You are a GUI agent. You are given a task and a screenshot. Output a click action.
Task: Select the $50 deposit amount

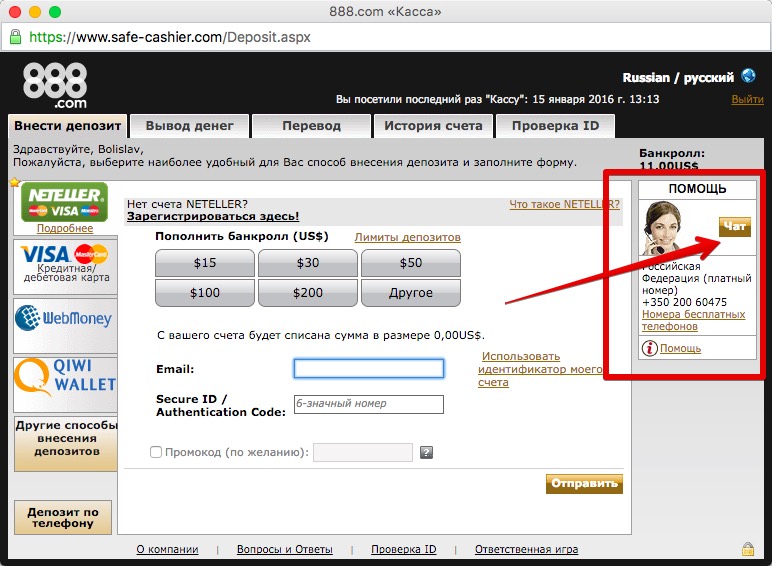(411, 263)
